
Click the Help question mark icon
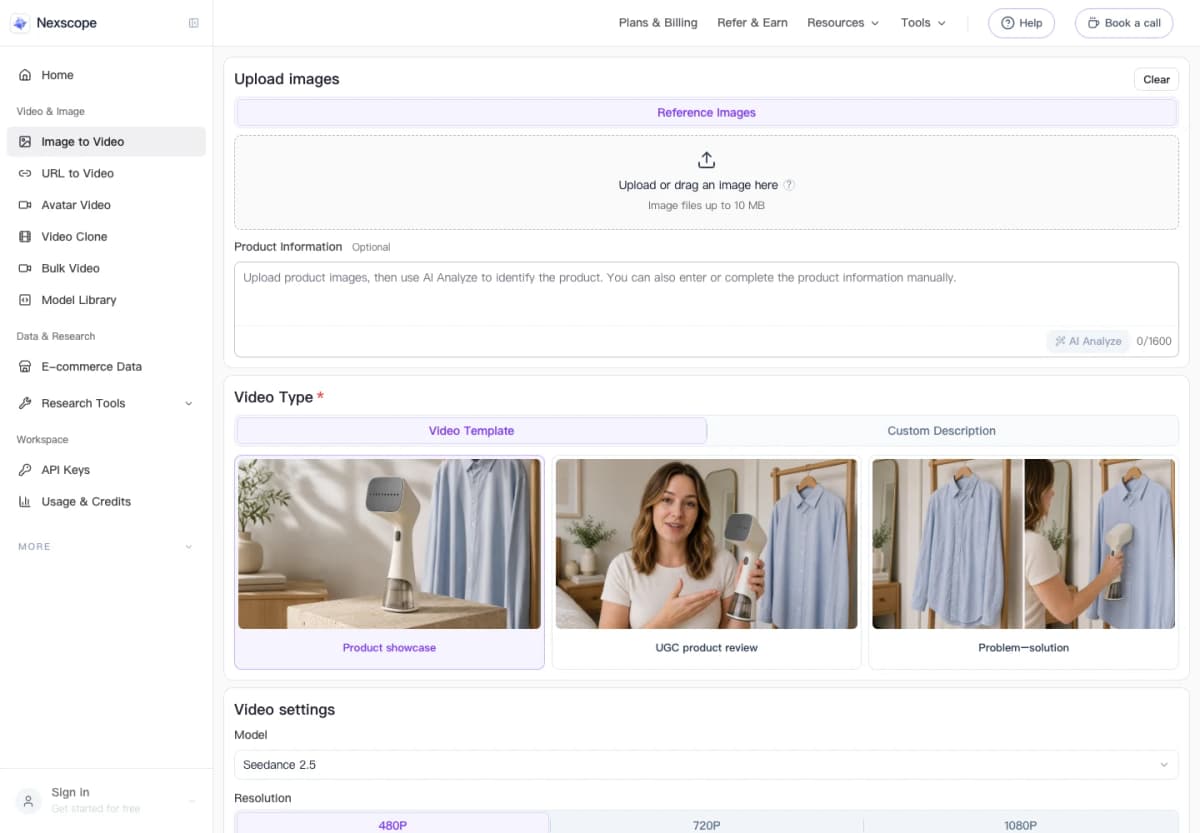tap(1007, 23)
